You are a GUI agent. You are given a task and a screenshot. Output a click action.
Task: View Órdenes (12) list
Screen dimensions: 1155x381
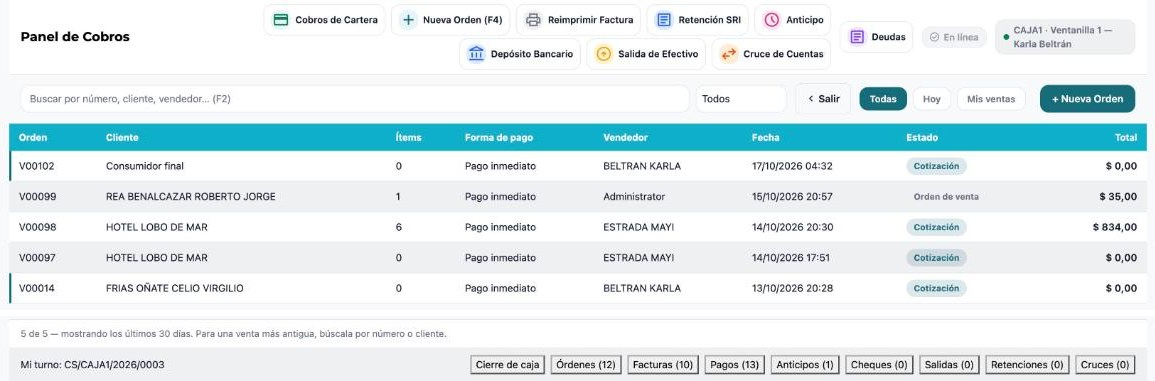pyautogui.click(x=586, y=364)
